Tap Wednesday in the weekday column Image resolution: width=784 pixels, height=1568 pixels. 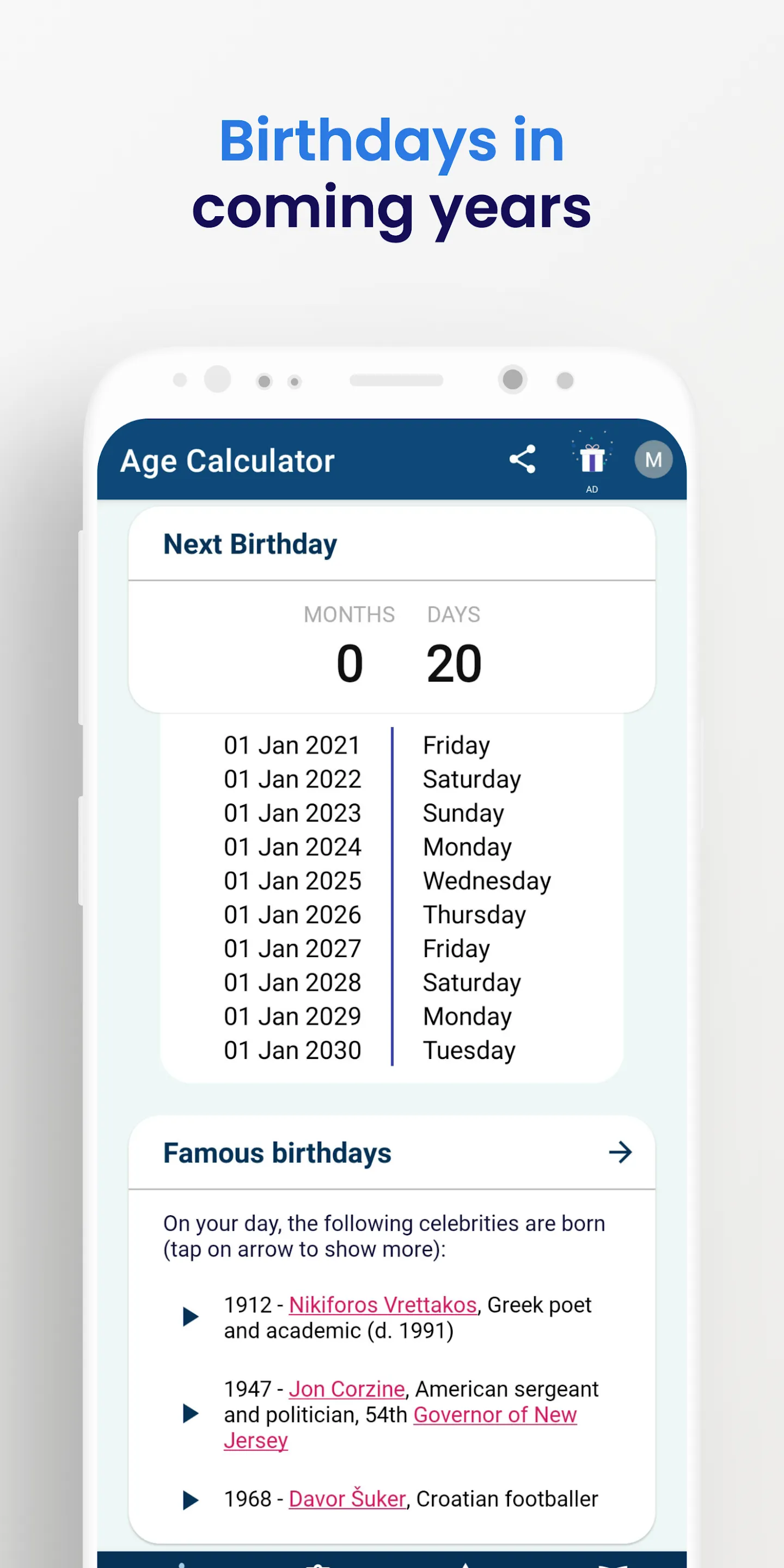pyautogui.click(x=487, y=881)
